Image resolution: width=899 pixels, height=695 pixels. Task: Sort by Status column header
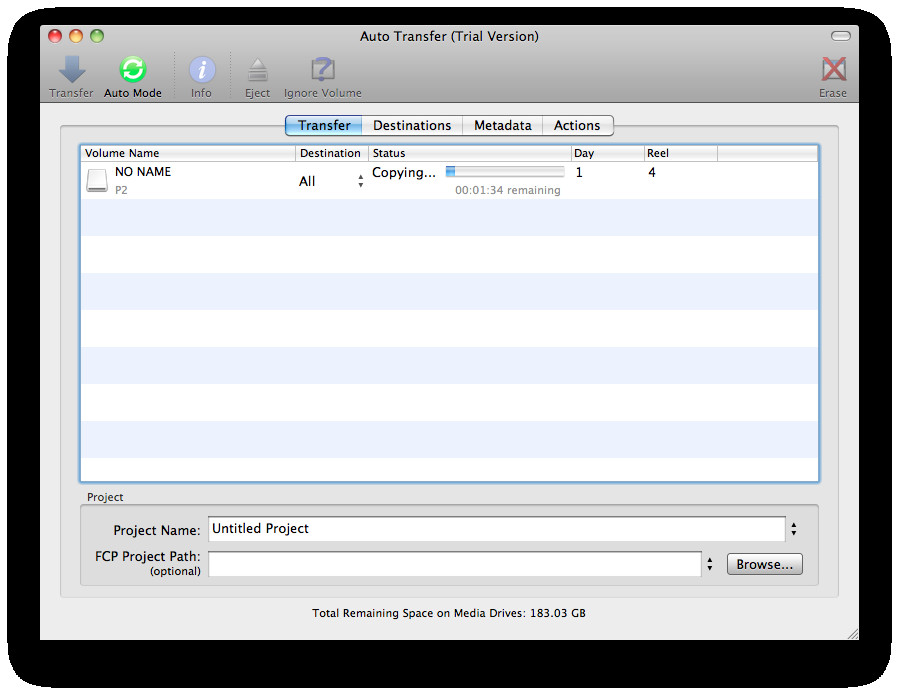click(x=470, y=153)
